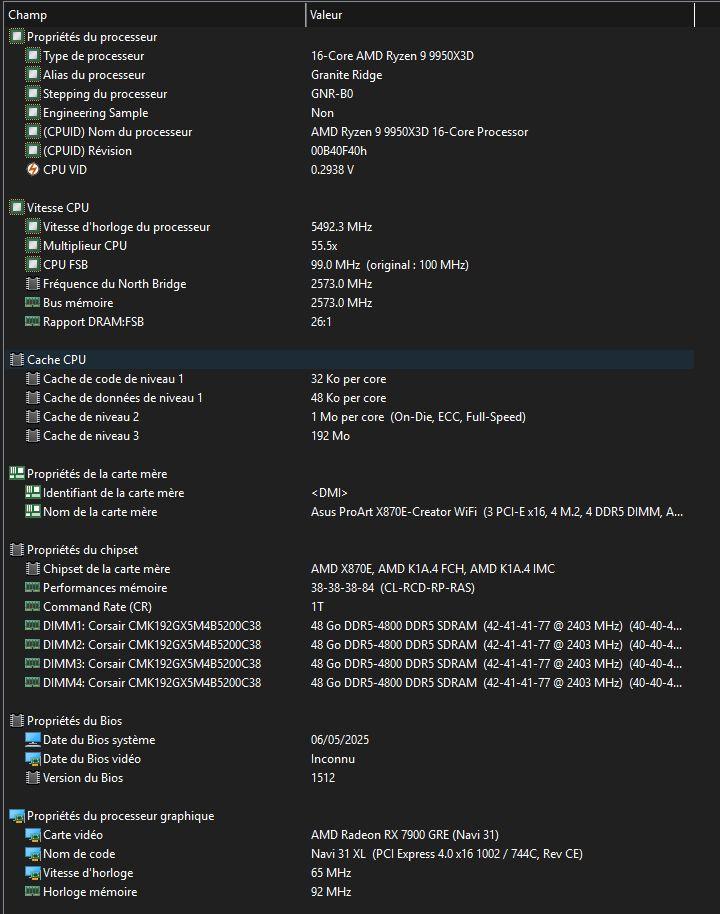Viewport: 720px width, 914px height.
Task: Select the Cache de niveau 3 row
Action: pyautogui.click(x=91, y=436)
